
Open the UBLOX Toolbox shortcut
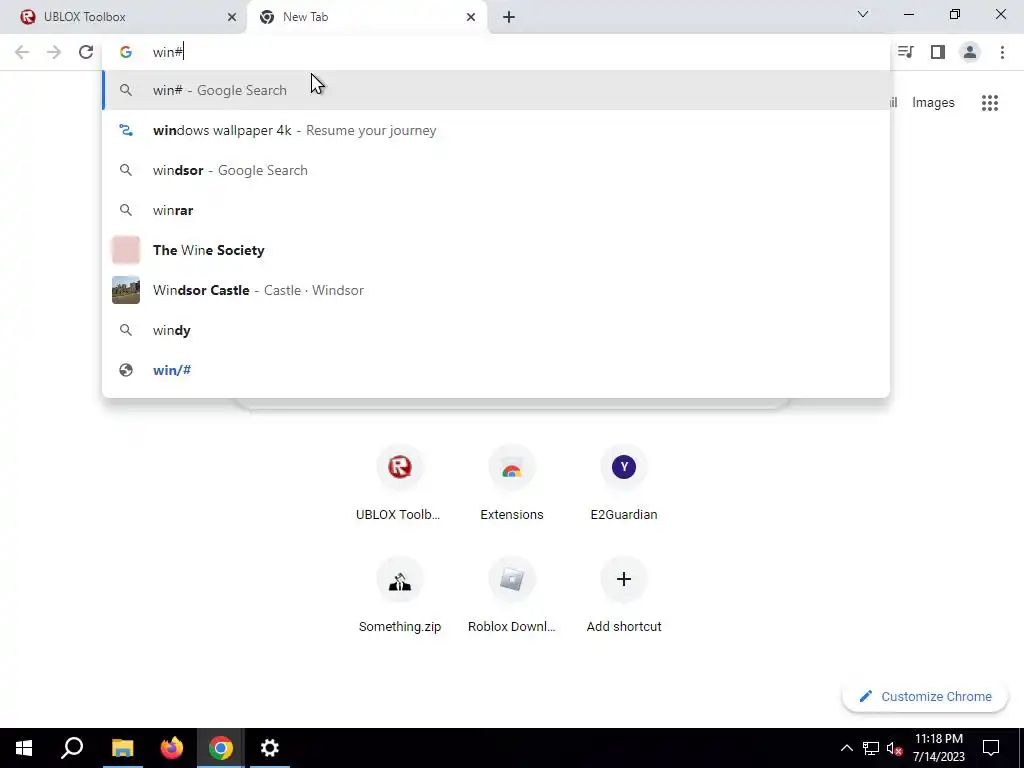pyautogui.click(x=399, y=483)
